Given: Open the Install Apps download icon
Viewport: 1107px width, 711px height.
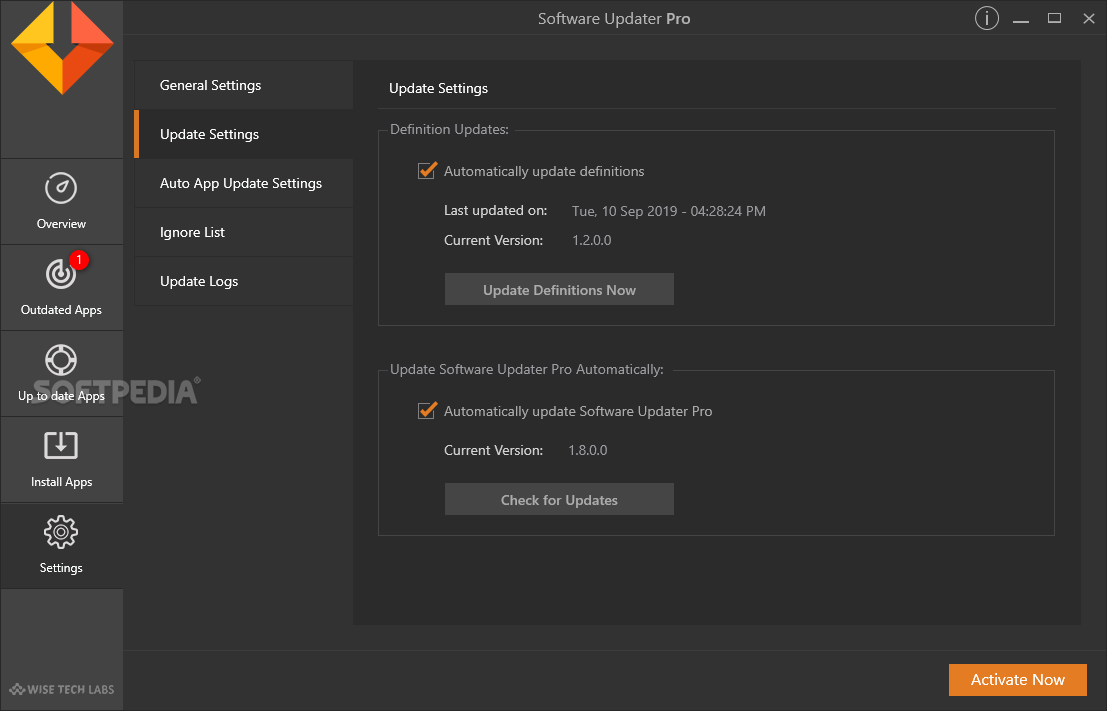Looking at the screenshot, I should click(61, 446).
